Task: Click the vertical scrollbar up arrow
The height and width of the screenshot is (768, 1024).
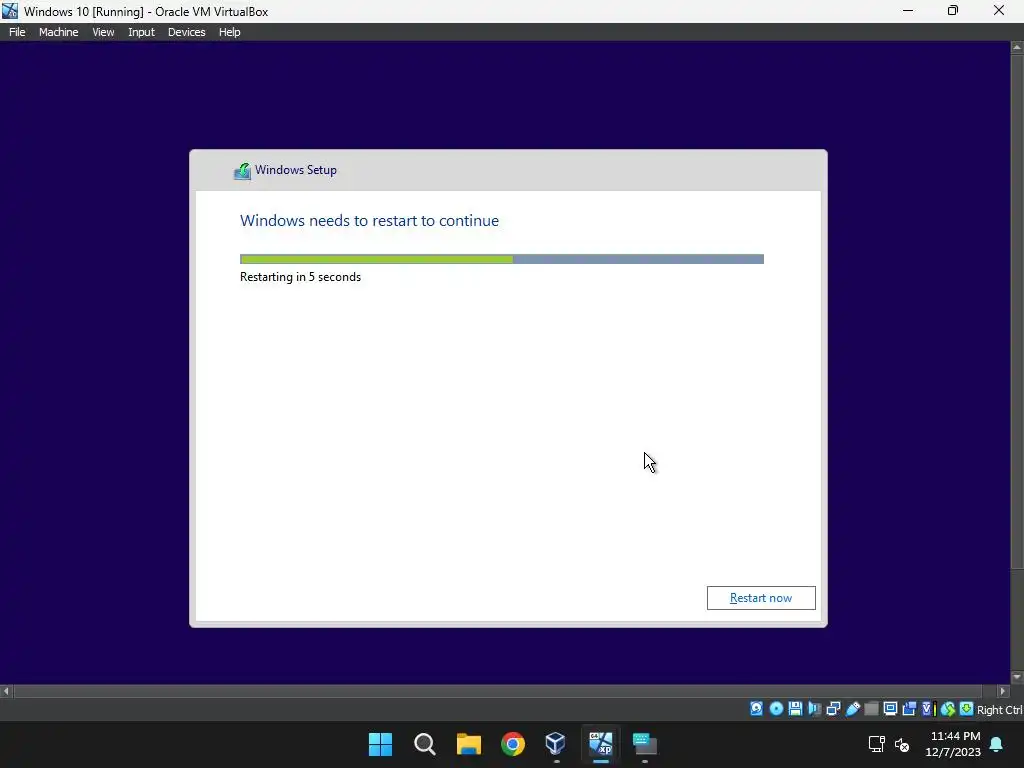Action: (1017, 47)
